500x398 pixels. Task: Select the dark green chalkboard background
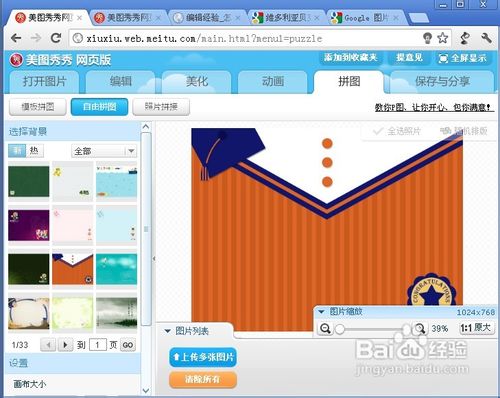coord(29,181)
